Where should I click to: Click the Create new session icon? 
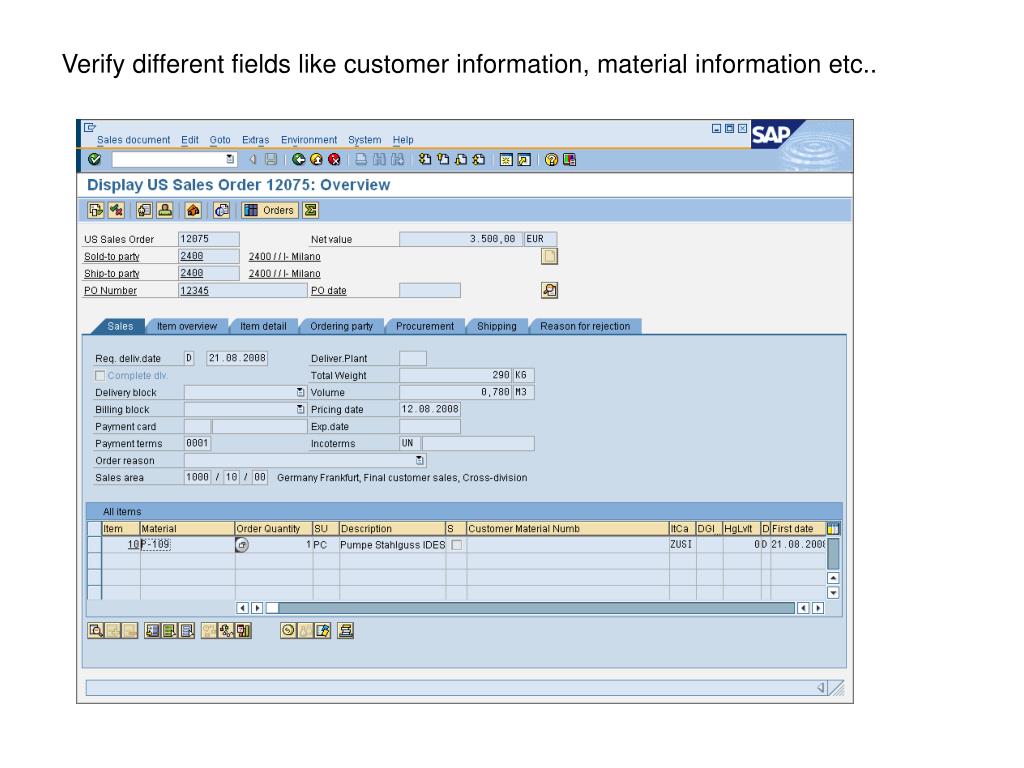click(x=506, y=159)
